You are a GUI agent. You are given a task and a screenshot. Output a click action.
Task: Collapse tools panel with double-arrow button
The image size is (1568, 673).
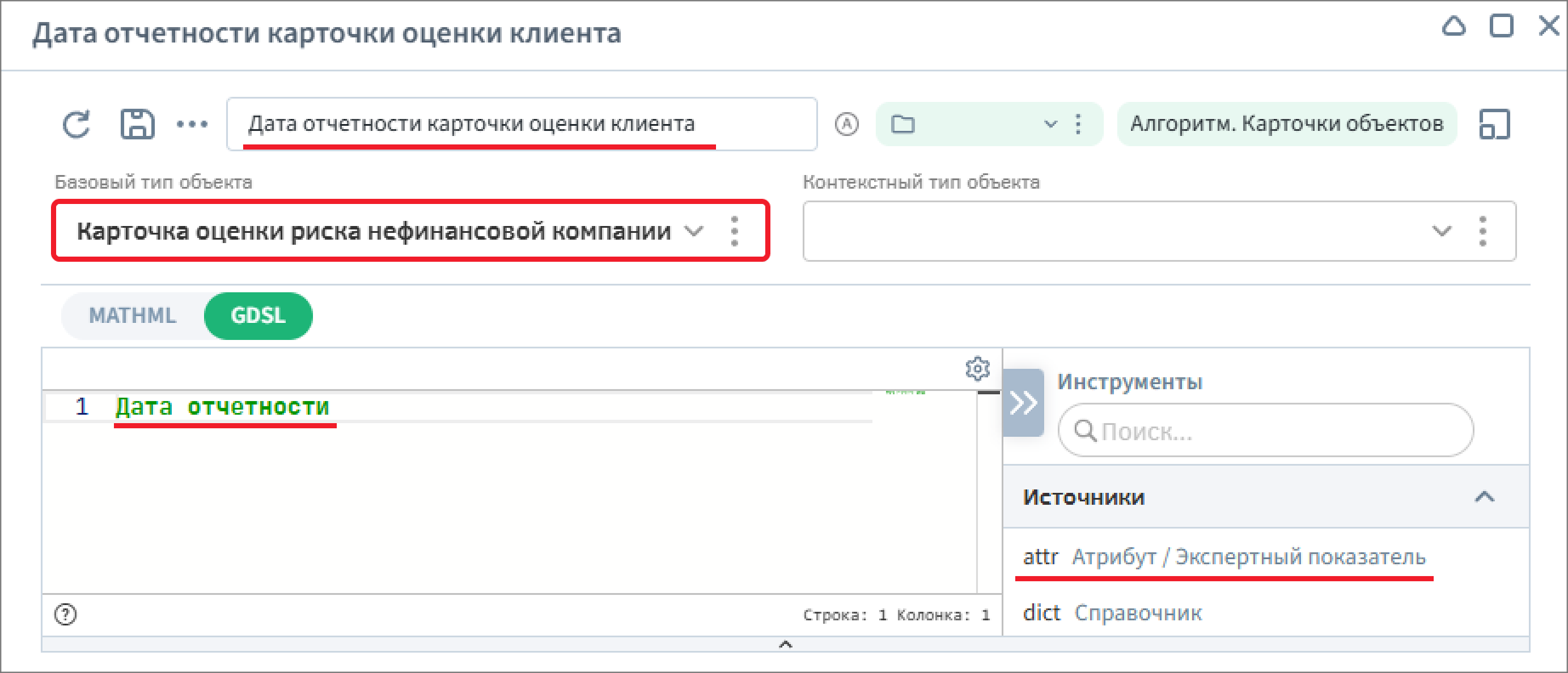pyautogui.click(x=1023, y=402)
